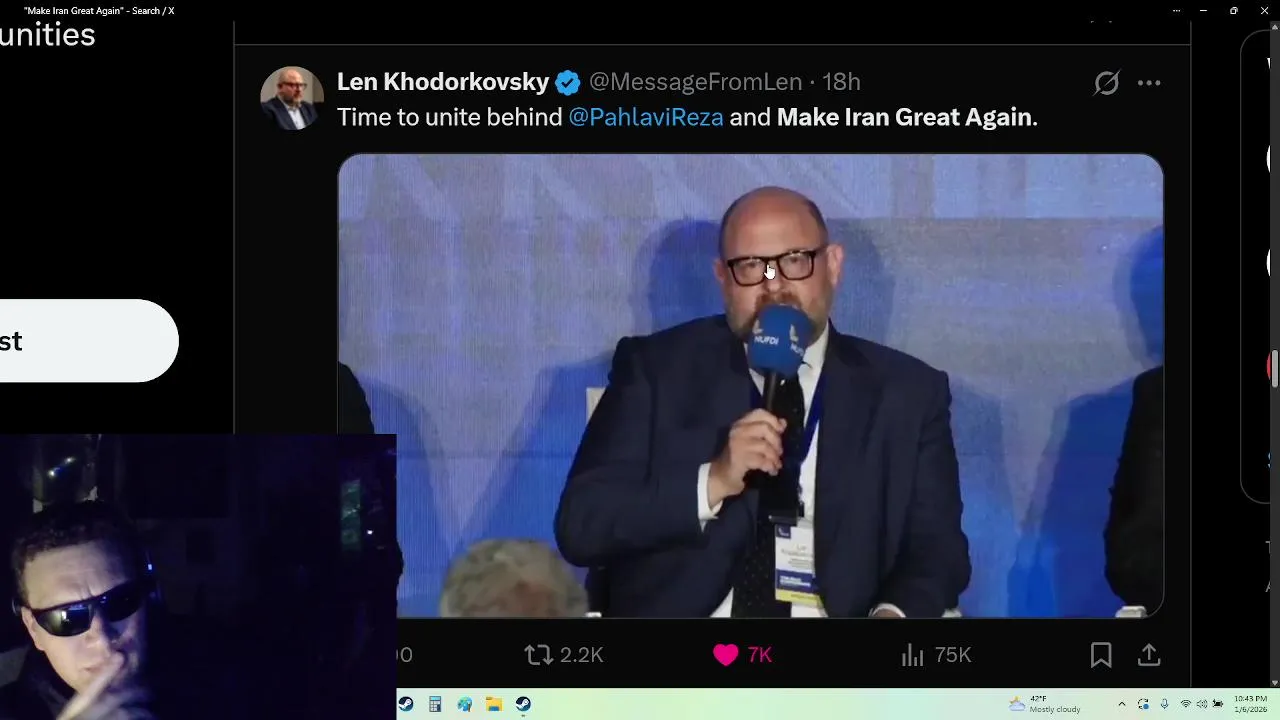
Task: Expand the hidden system tray icons chevron
Action: pyautogui.click(x=1121, y=704)
